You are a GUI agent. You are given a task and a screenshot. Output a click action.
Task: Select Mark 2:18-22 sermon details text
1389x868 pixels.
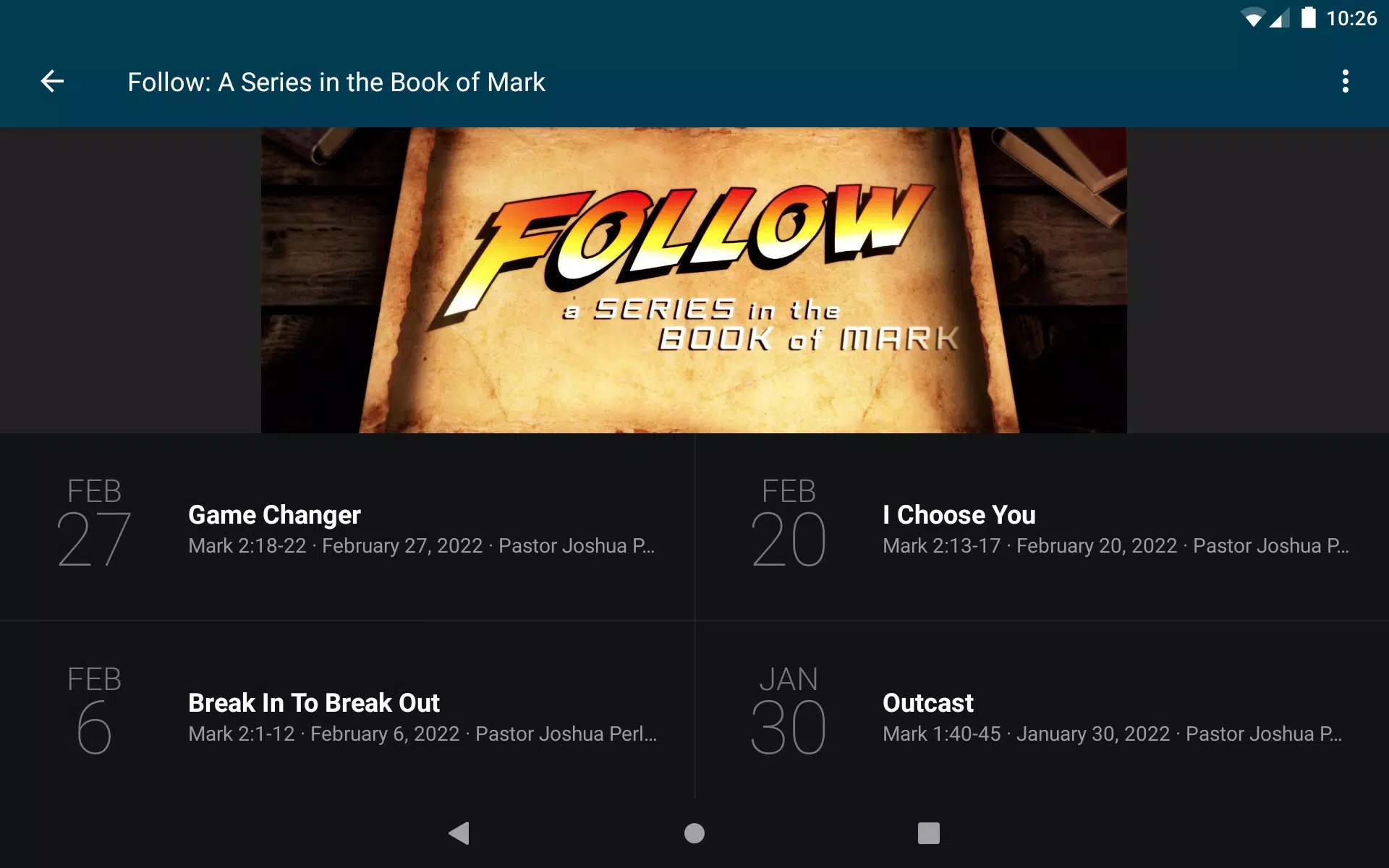421,545
